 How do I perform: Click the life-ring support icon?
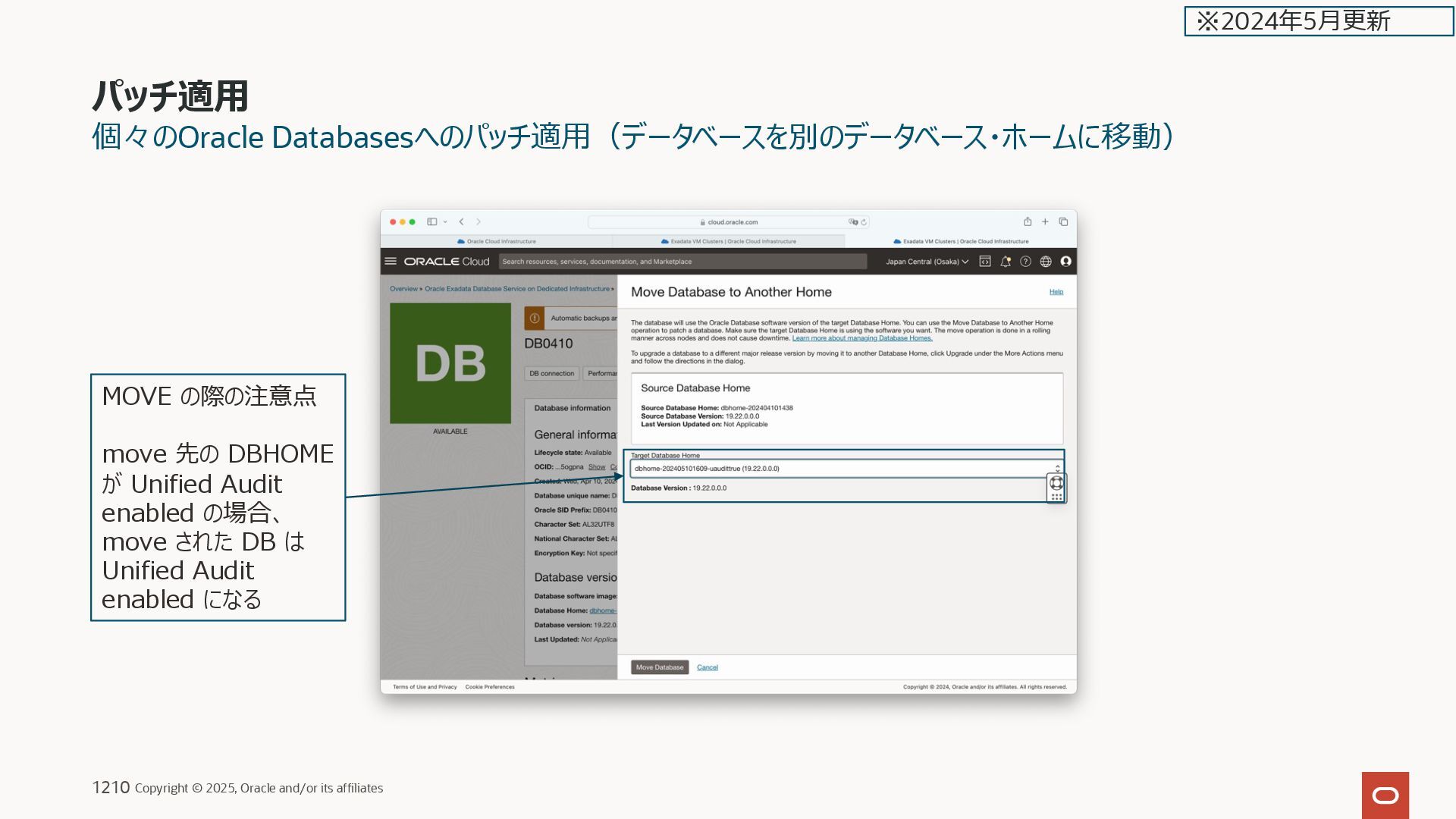(1056, 483)
